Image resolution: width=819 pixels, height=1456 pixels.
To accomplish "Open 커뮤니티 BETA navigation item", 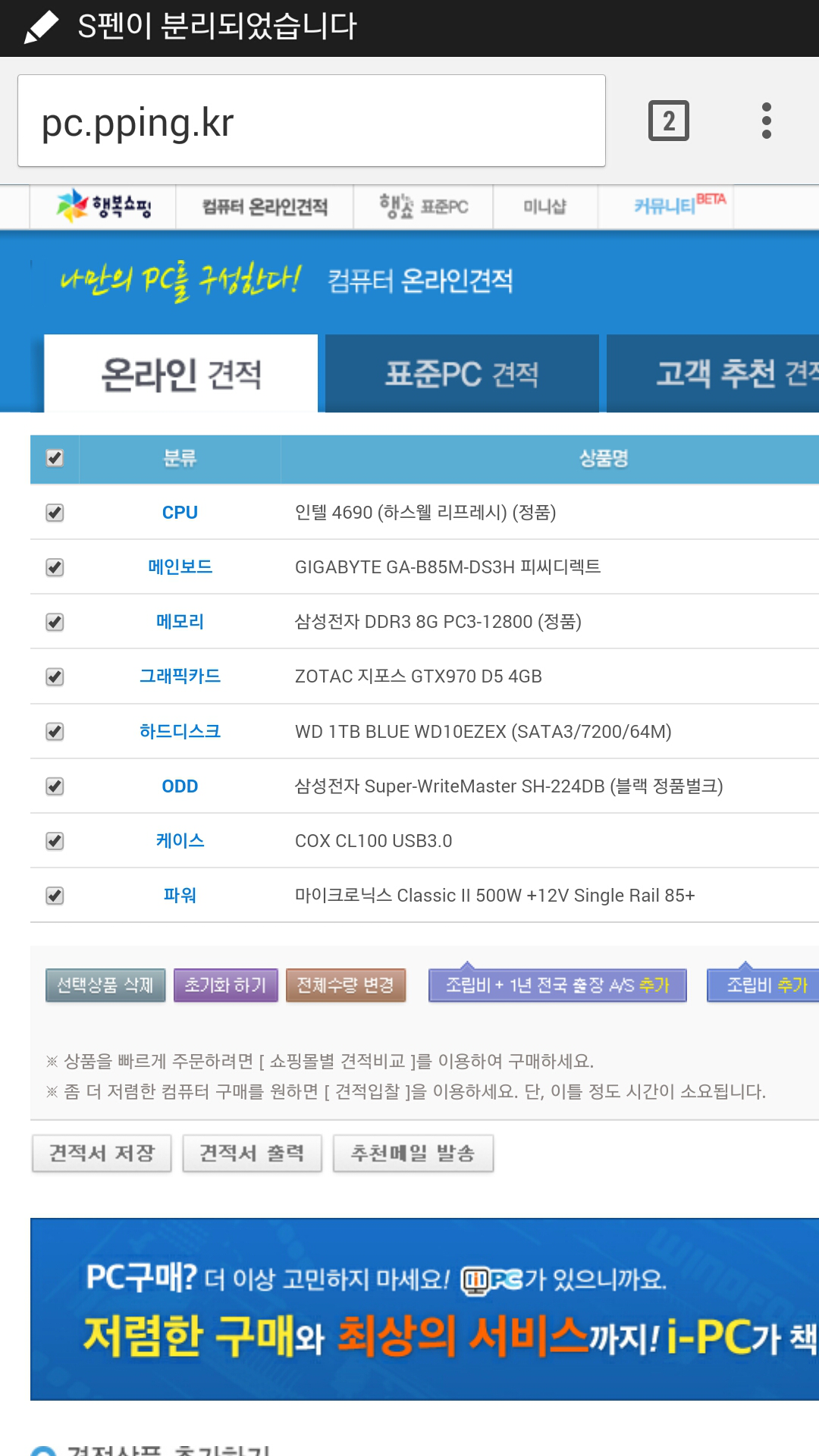I will pyautogui.click(x=679, y=205).
